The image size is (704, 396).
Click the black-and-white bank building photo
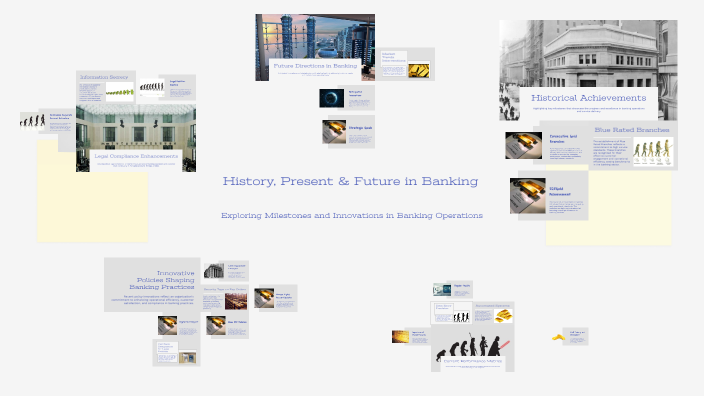588,54
